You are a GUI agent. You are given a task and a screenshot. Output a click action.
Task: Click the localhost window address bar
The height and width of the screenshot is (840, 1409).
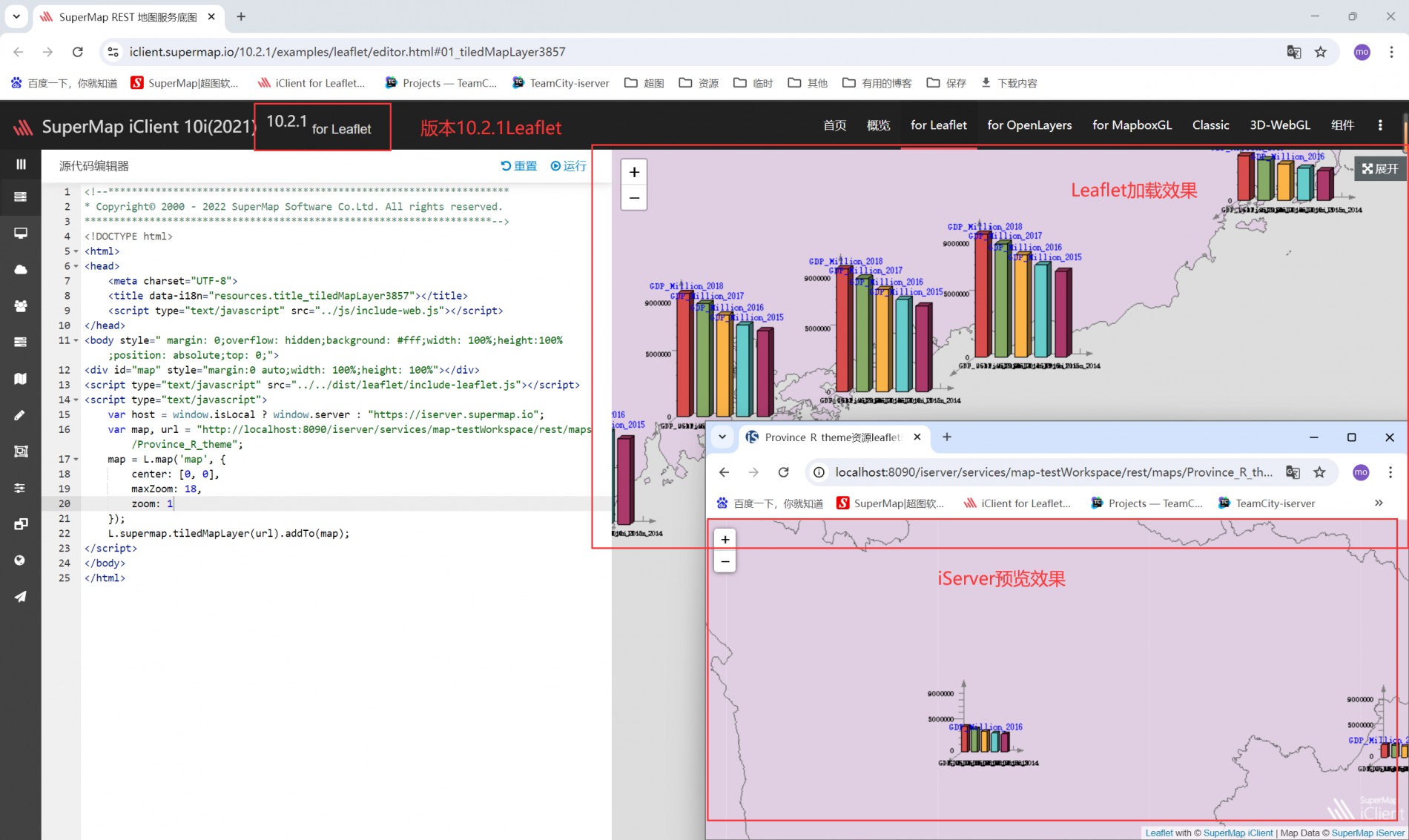[1053, 472]
